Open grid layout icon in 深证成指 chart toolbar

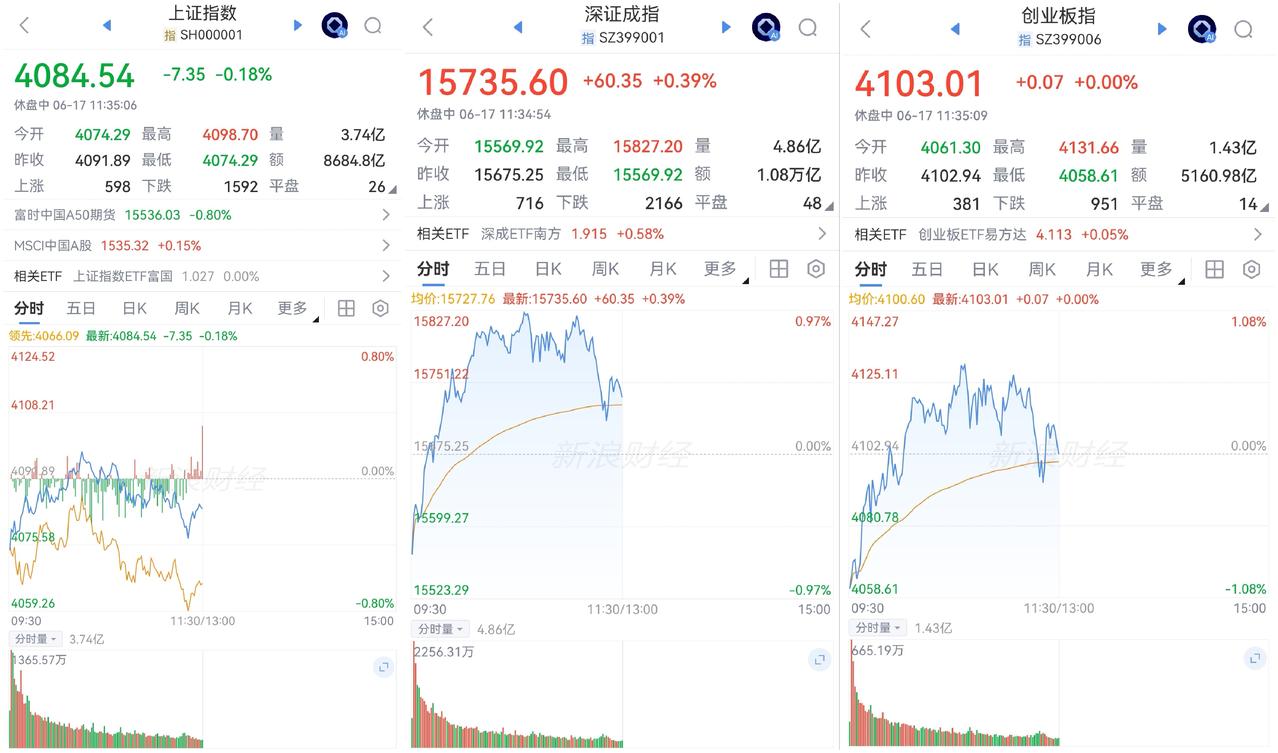[x=779, y=269]
